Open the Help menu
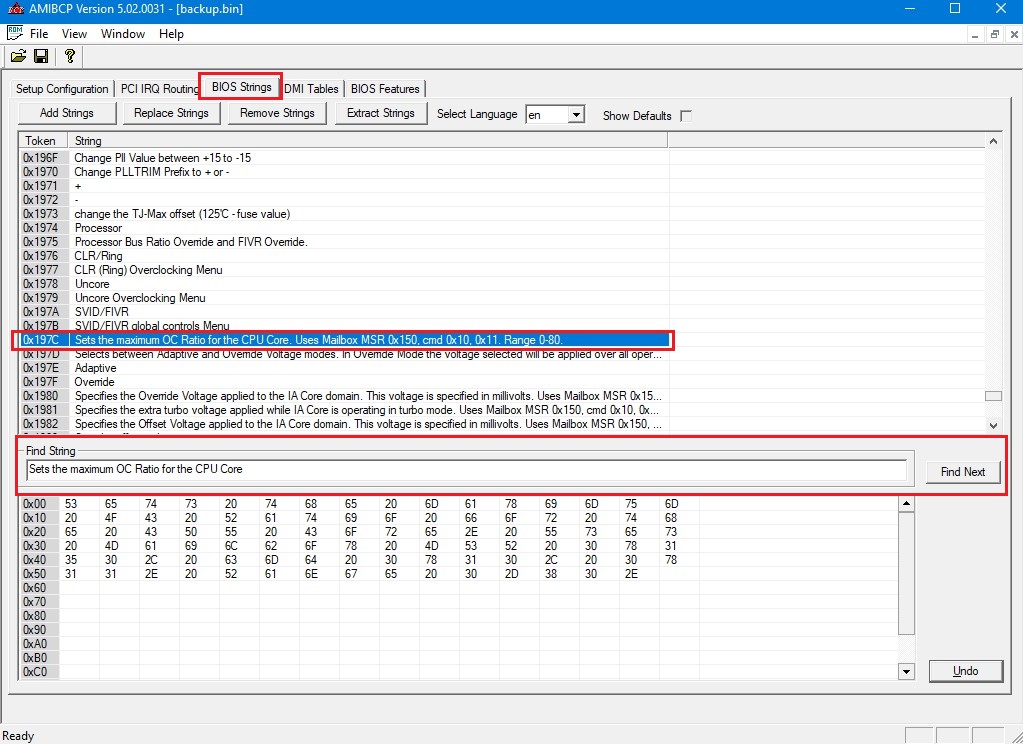This screenshot has width=1023, height=744. [x=171, y=34]
